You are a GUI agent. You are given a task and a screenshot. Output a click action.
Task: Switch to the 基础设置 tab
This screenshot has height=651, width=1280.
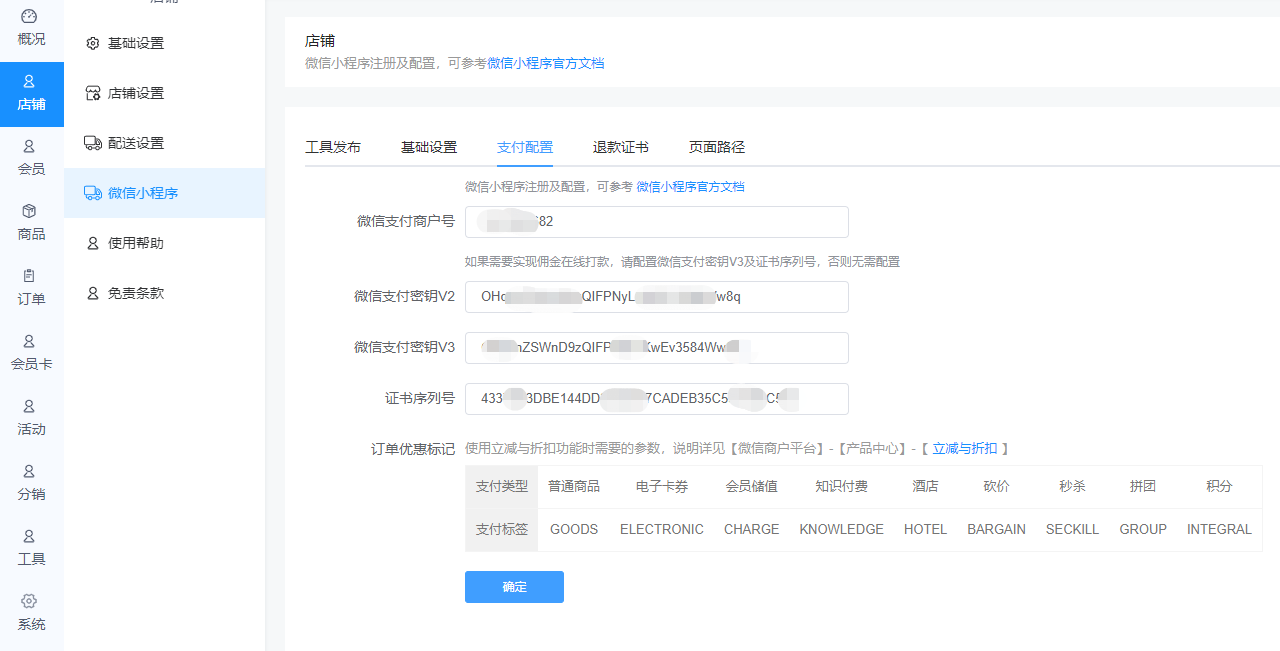(429, 147)
